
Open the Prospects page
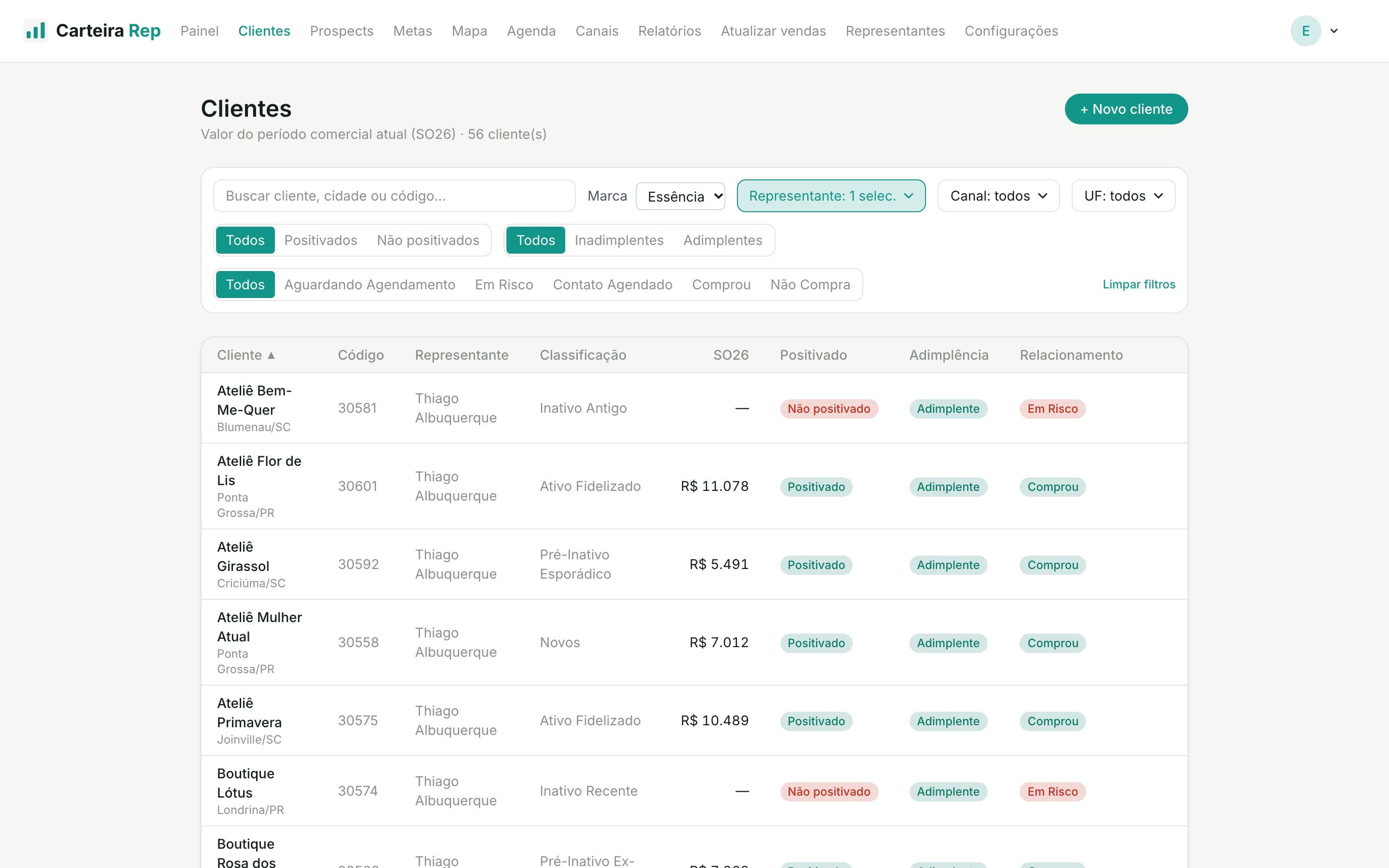[341, 31]
